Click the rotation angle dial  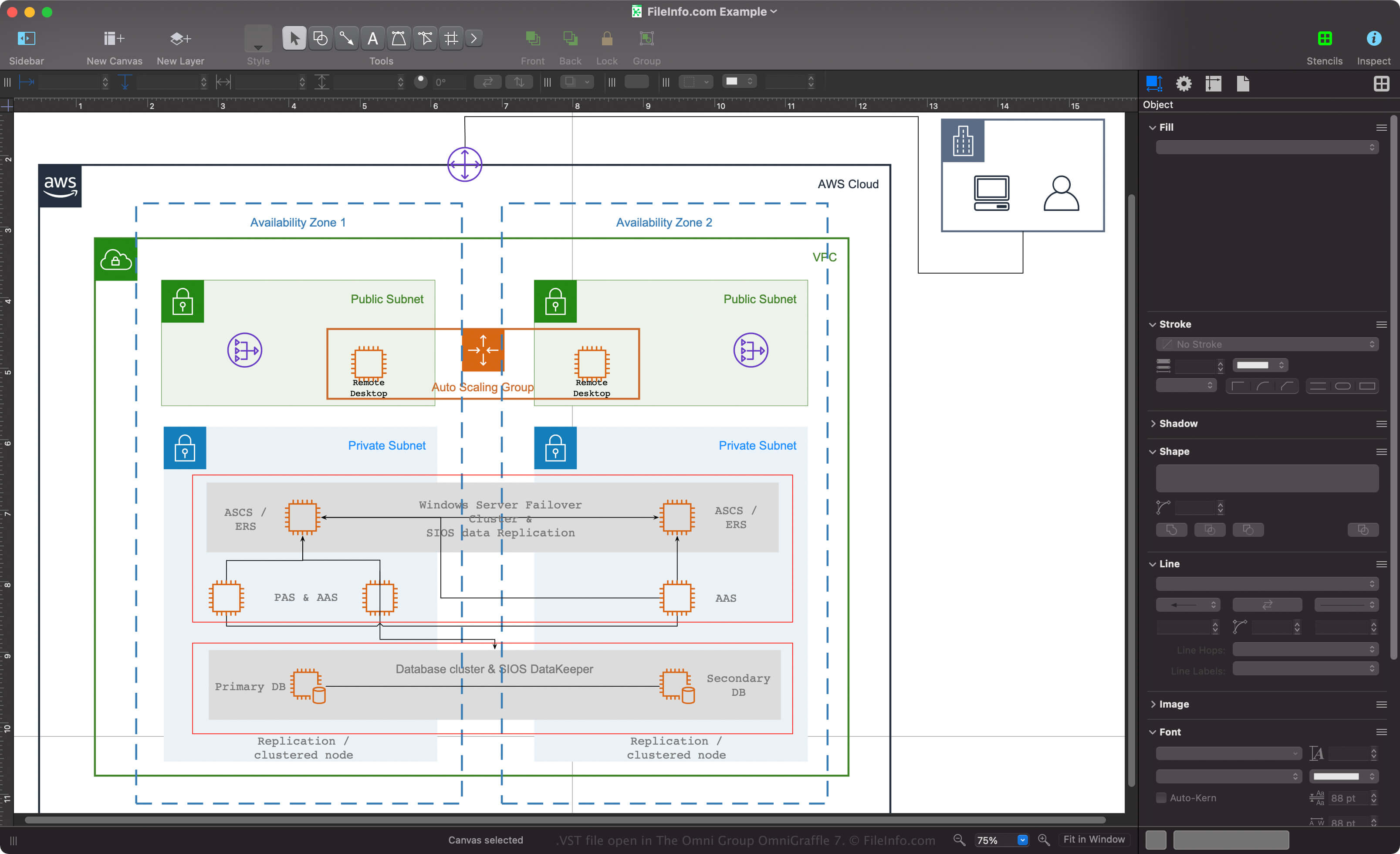(x=421, y=81)
